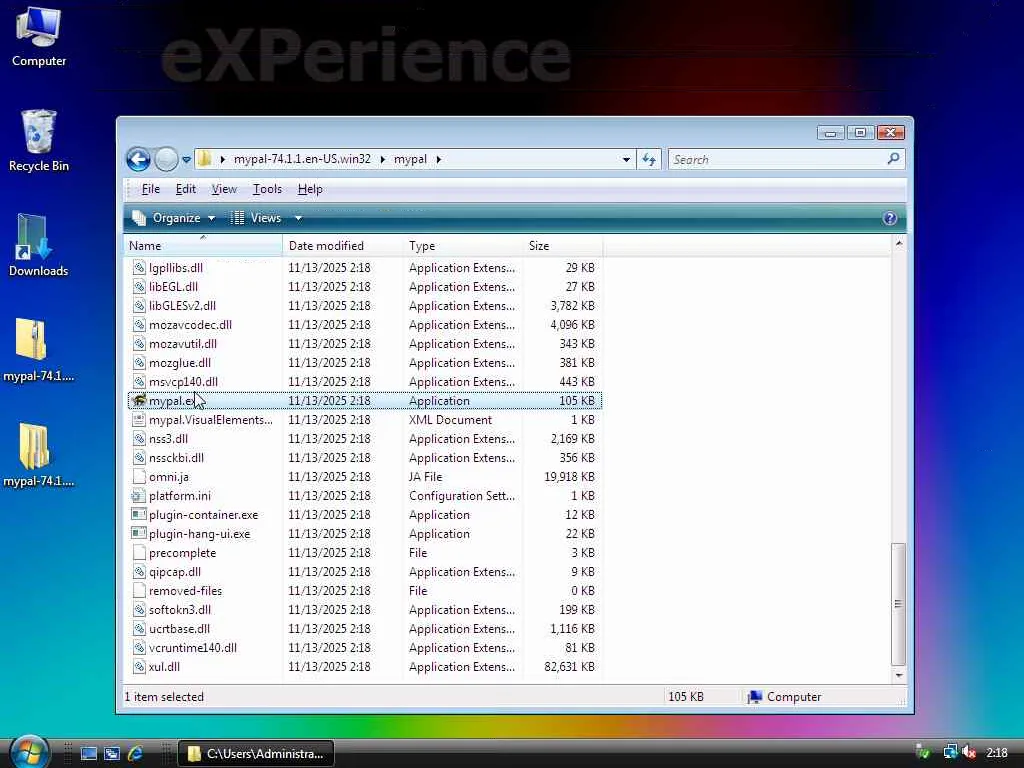Click the muted volume tray icon

click(969, 753)
